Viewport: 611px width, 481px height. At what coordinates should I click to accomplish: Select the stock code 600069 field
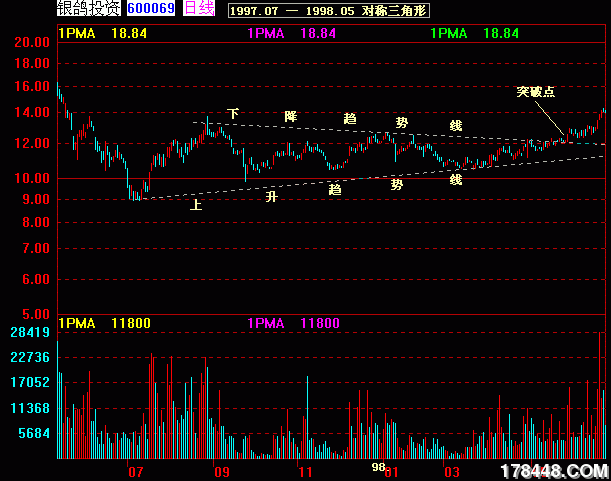tap(151, 9)
